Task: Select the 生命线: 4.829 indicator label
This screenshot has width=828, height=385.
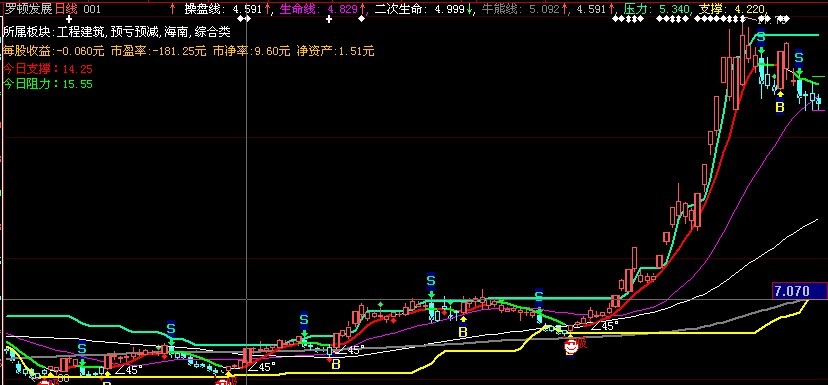Action: (320, 9)
